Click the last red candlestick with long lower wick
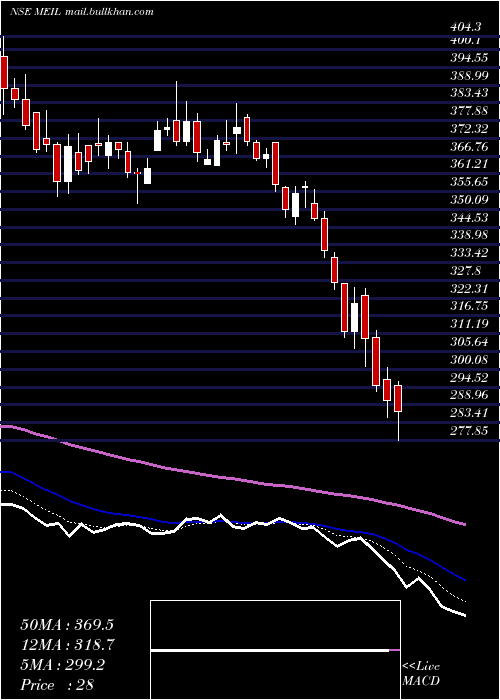This screenshot has height=700, width=500. pos(398,411)
